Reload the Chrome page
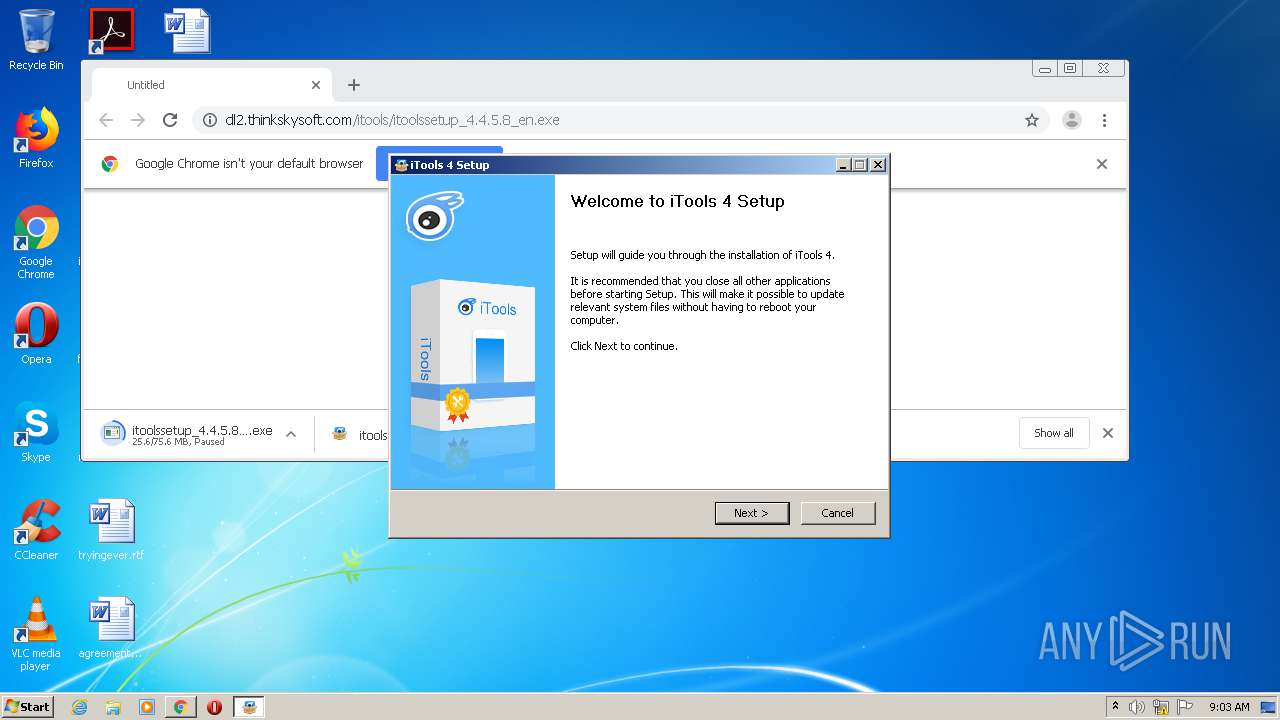This screenshot has height=720, width=1280. (x=170, y=120)
